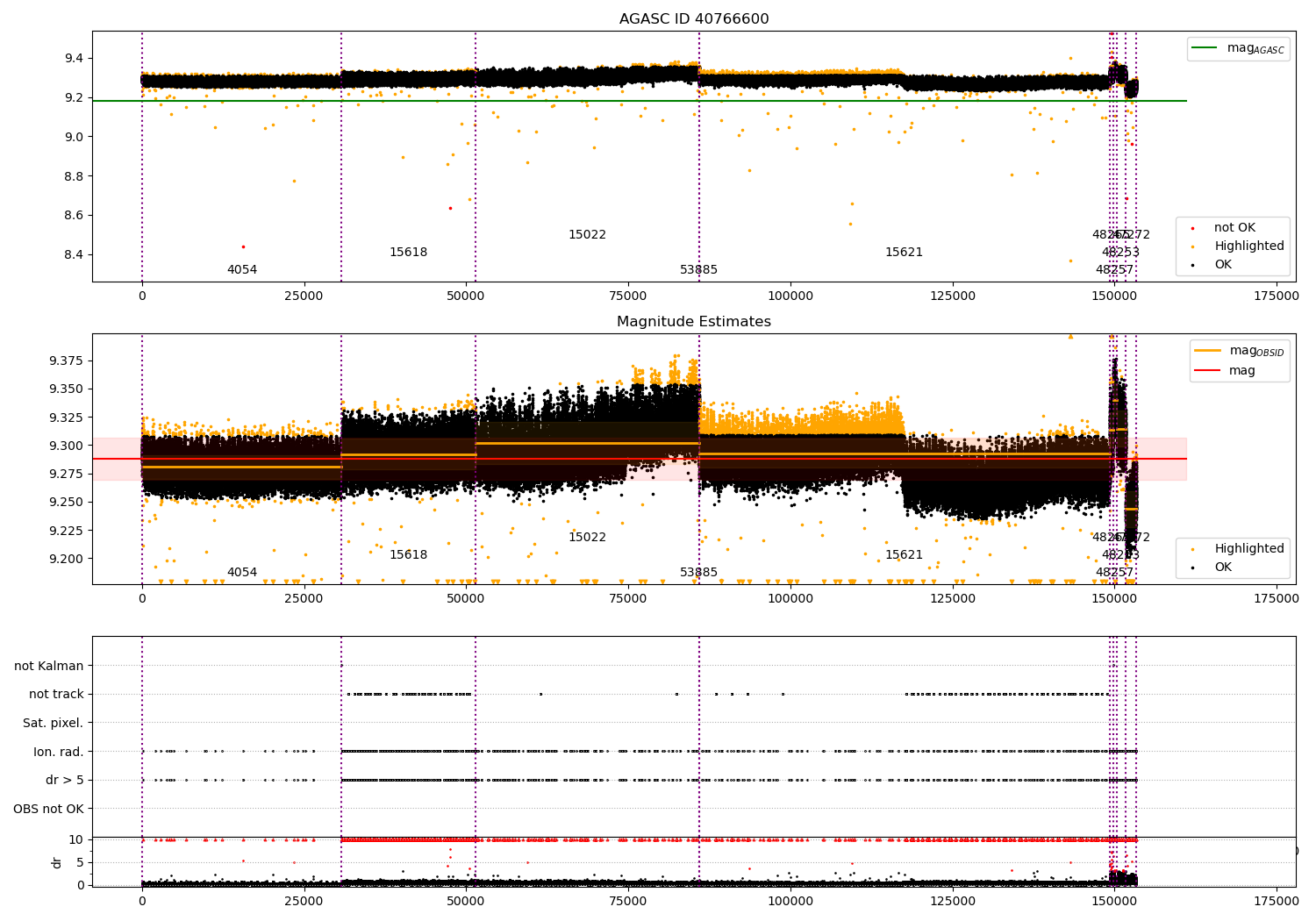Click the "9.200" y-axis tick label
The image size is (1316, 921).
[67, 559]
